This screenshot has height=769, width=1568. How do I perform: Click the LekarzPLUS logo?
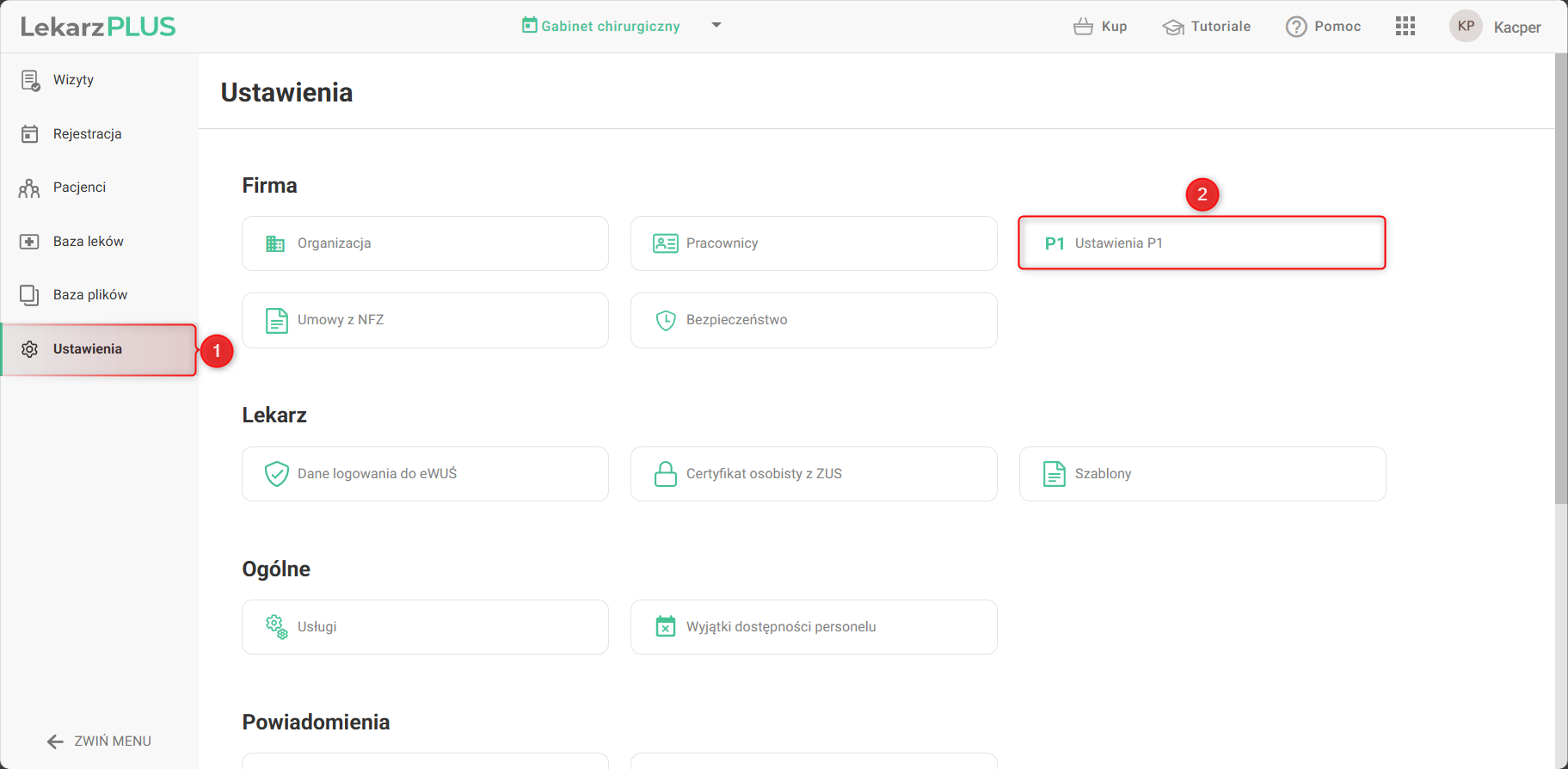point(98,28)
